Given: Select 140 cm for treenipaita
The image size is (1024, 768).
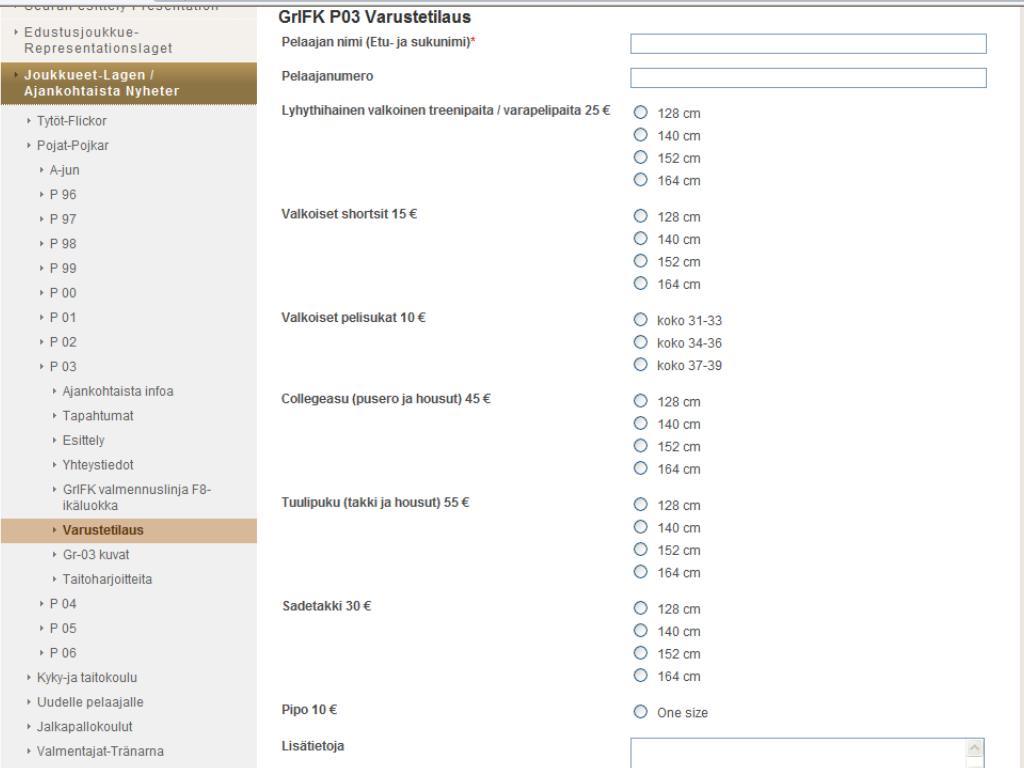Looking at the screenshot, I should (641, 135).
